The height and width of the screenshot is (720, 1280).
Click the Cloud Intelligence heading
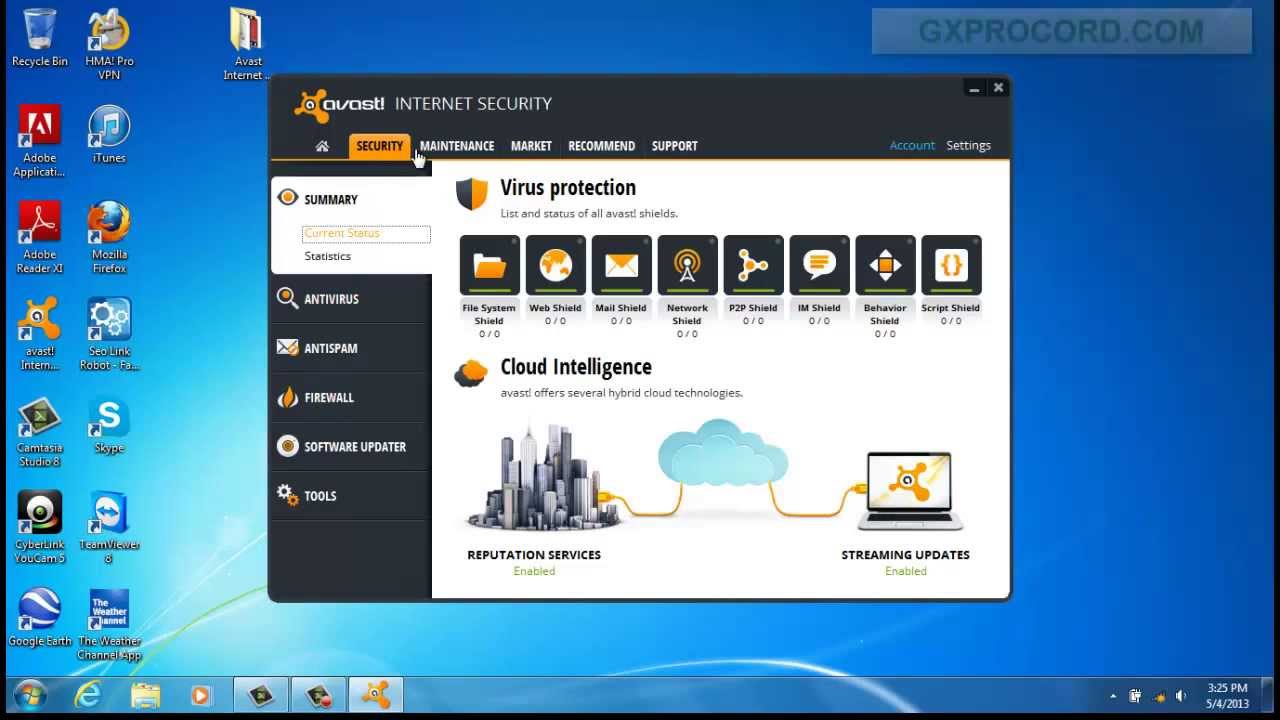[x=576, y=367]
